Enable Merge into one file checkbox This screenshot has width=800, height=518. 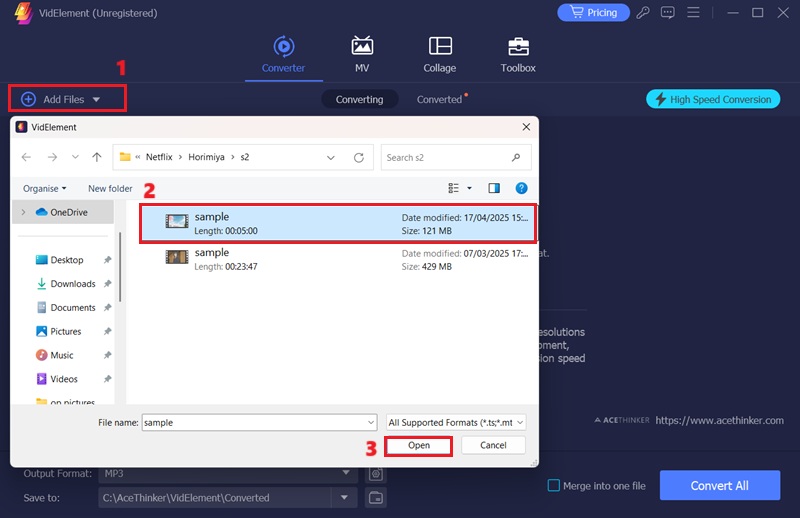click(x=553, y=486)
